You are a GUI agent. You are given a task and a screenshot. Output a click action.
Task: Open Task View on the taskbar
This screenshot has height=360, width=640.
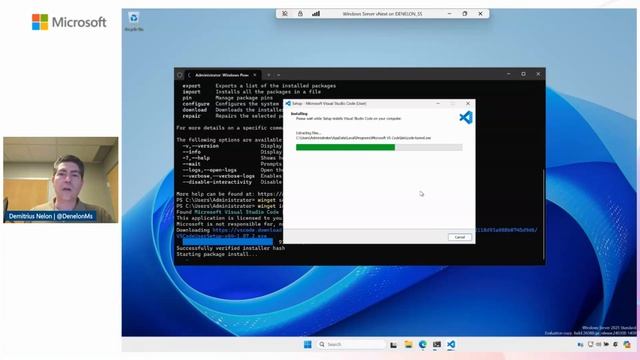pos(393,344)
